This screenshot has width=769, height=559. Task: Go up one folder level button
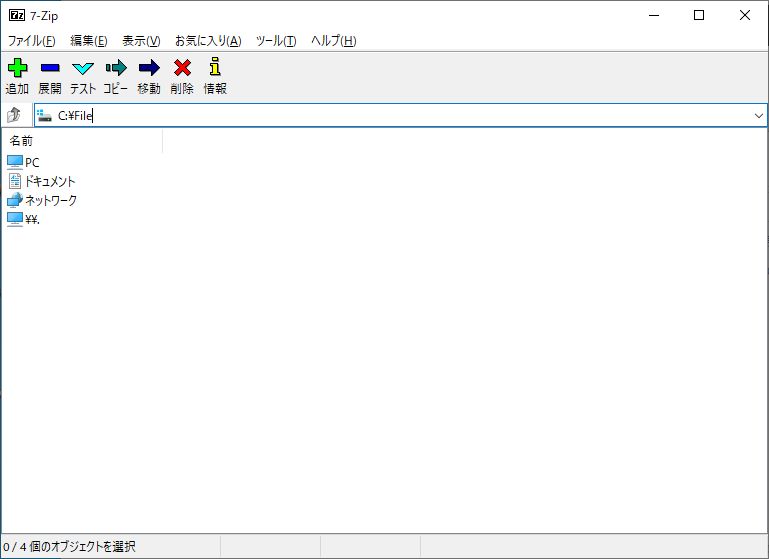point(14,115)
